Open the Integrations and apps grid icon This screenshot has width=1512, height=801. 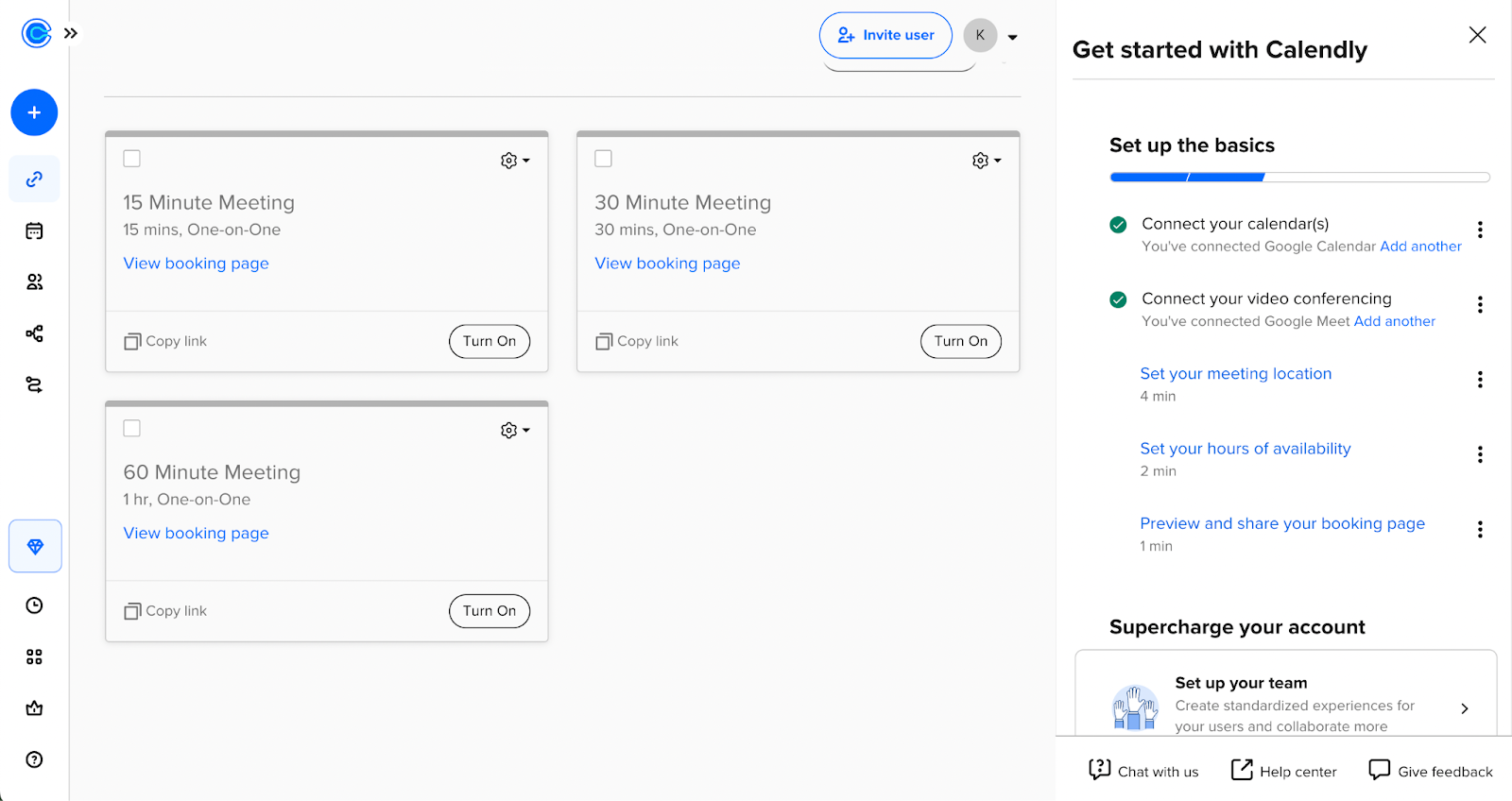coord(34,656)
